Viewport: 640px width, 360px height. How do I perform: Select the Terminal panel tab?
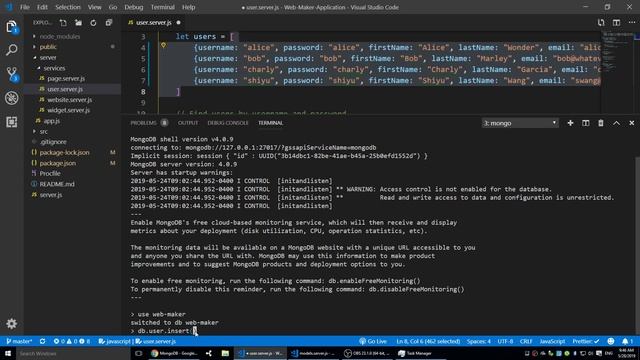pyautogui.click(x=270, y=123)
